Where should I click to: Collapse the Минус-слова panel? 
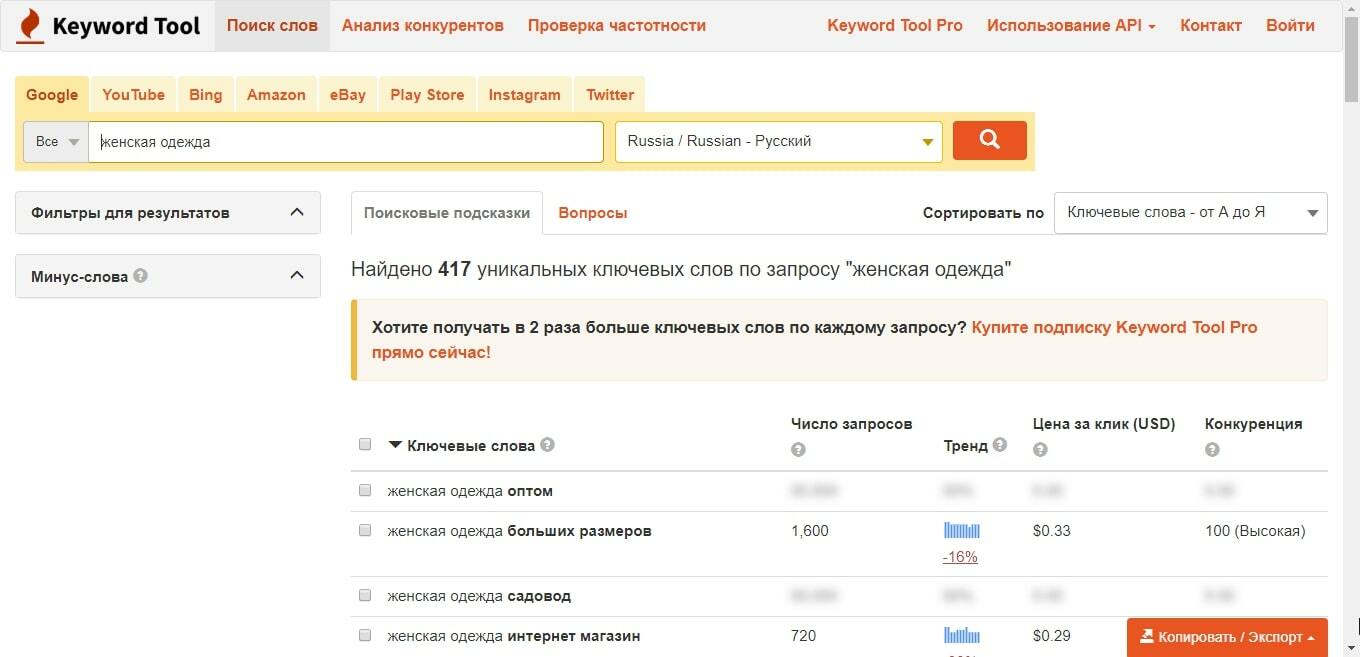tap(168, 276)
